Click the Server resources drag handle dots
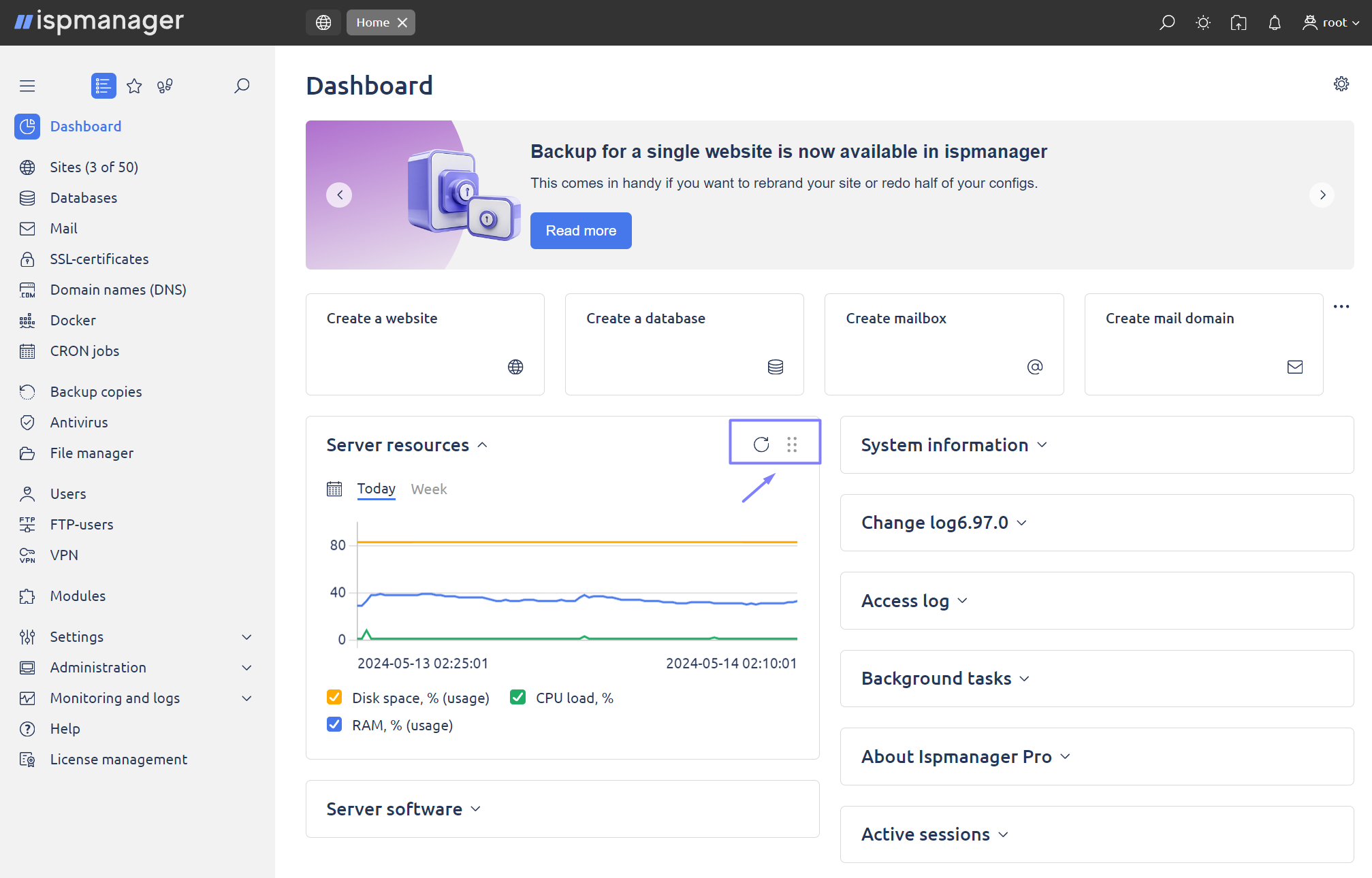The height and width of the screenshot is (878, 1372). pos(792,444)
